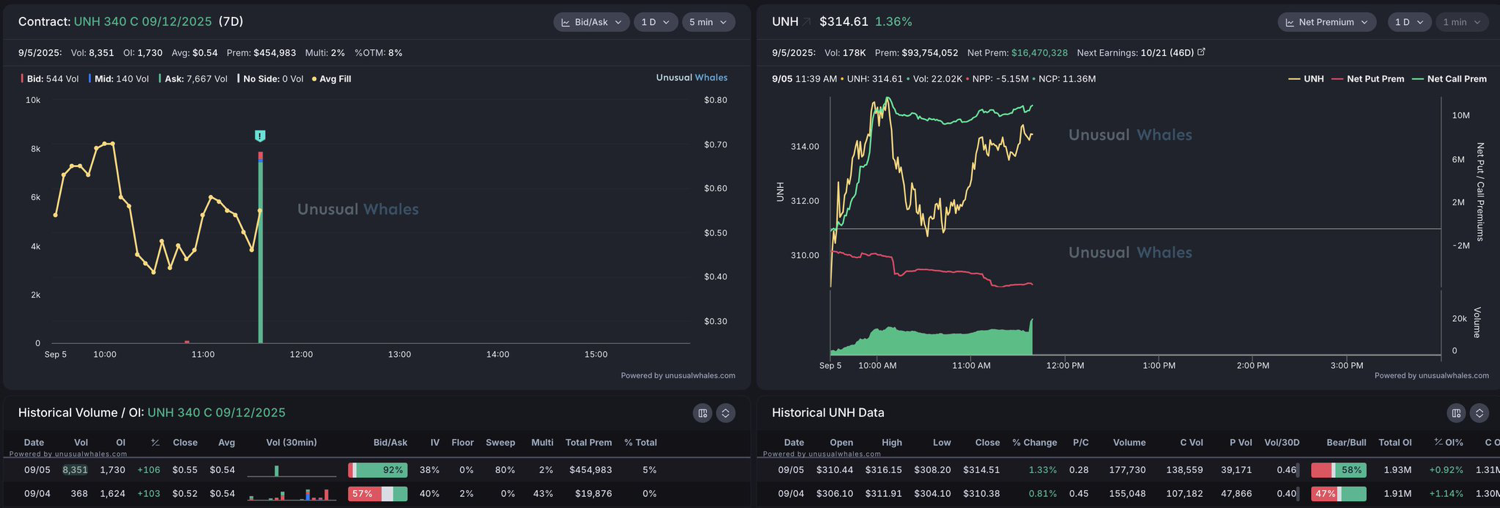Click the $314.61 UNH price in the chart header
This screenshot has height=508, width=1500.
coord(842,22)
